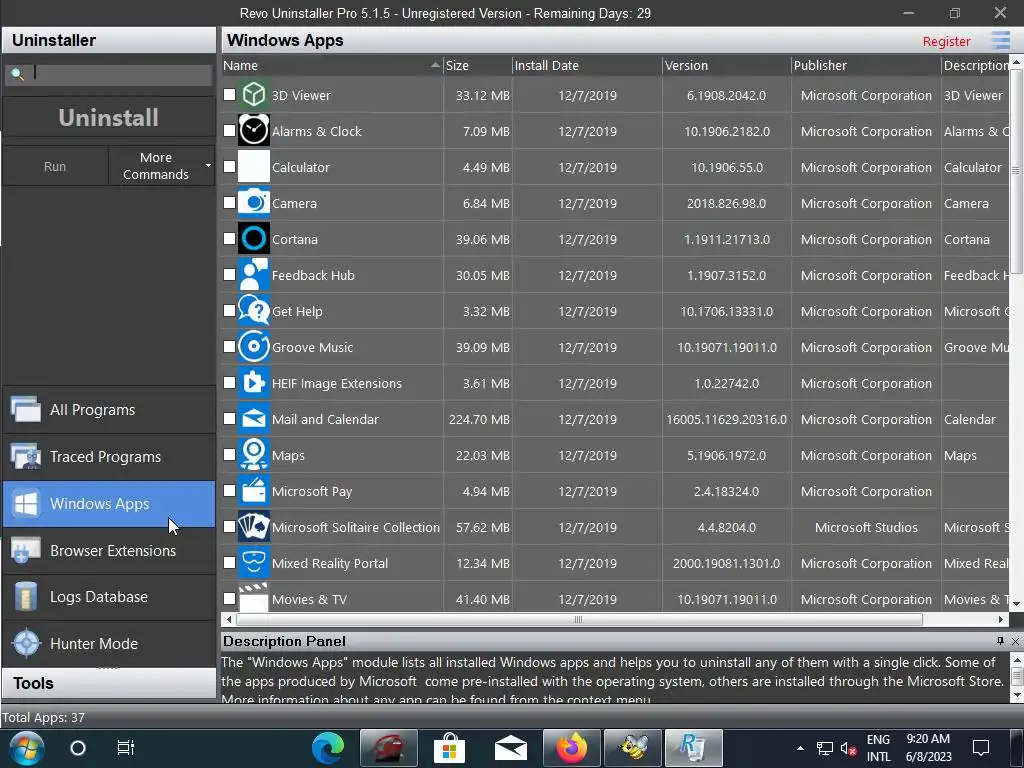This screenshot has width=1024, height=768.
Task: Click the Revo Uninstaller taskbar icon
Action: (694, 748)
